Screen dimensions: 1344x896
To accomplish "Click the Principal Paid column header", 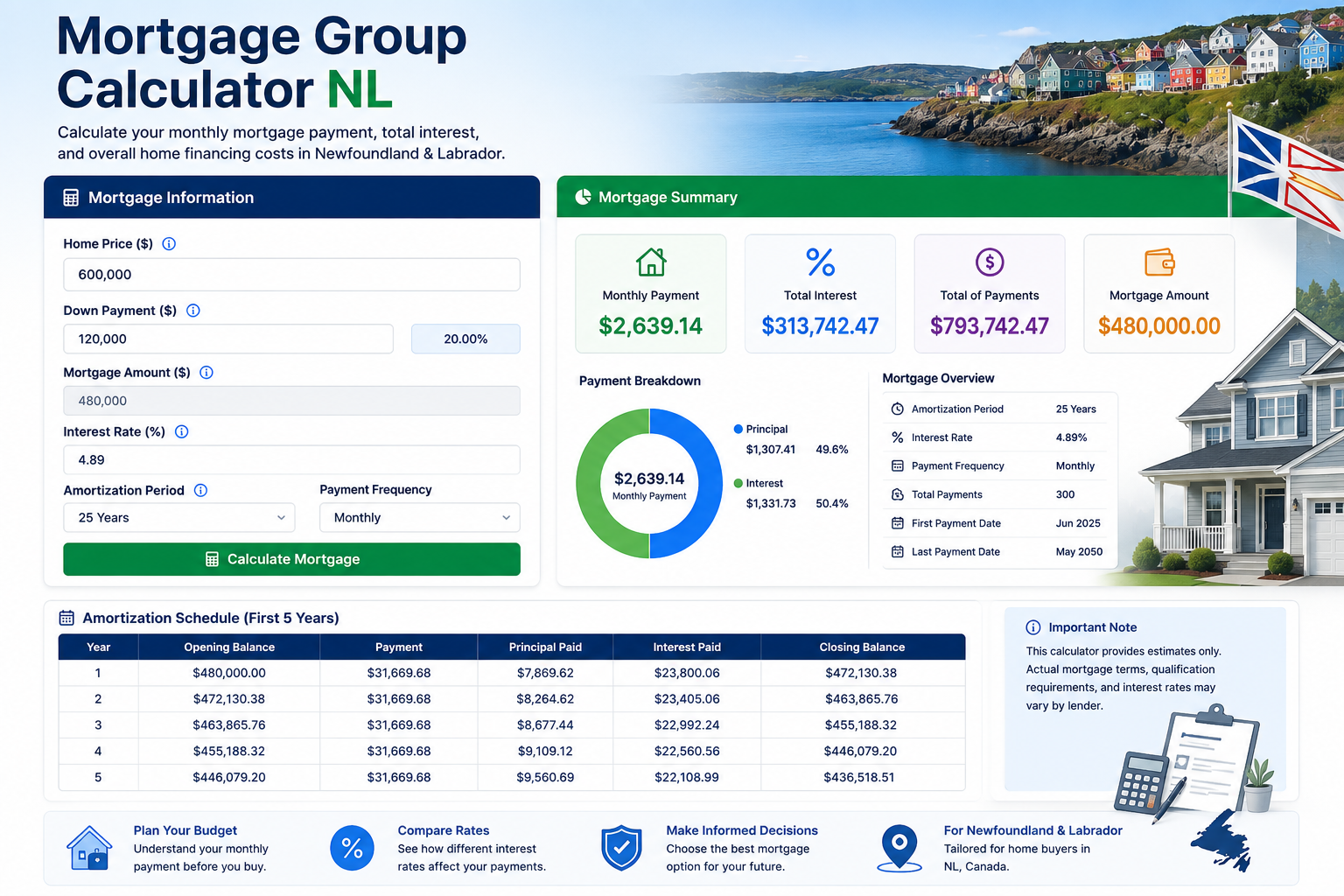I will click(x=545, y=647).
